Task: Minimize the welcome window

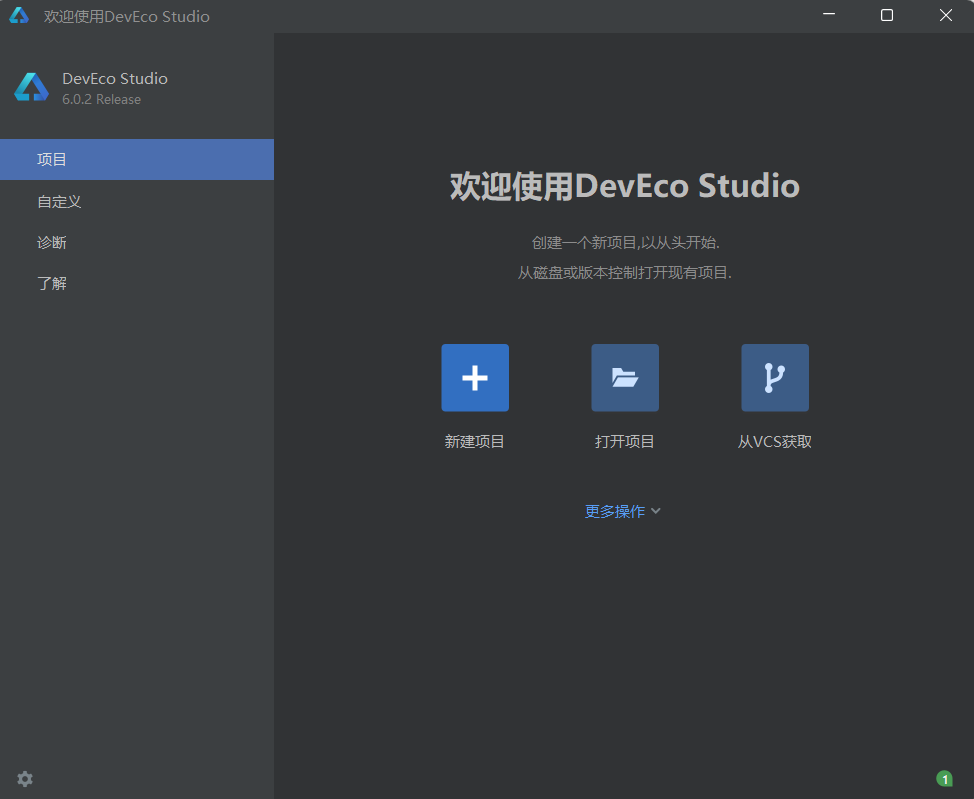Action: pyautogui.click(x=829, y=16)
